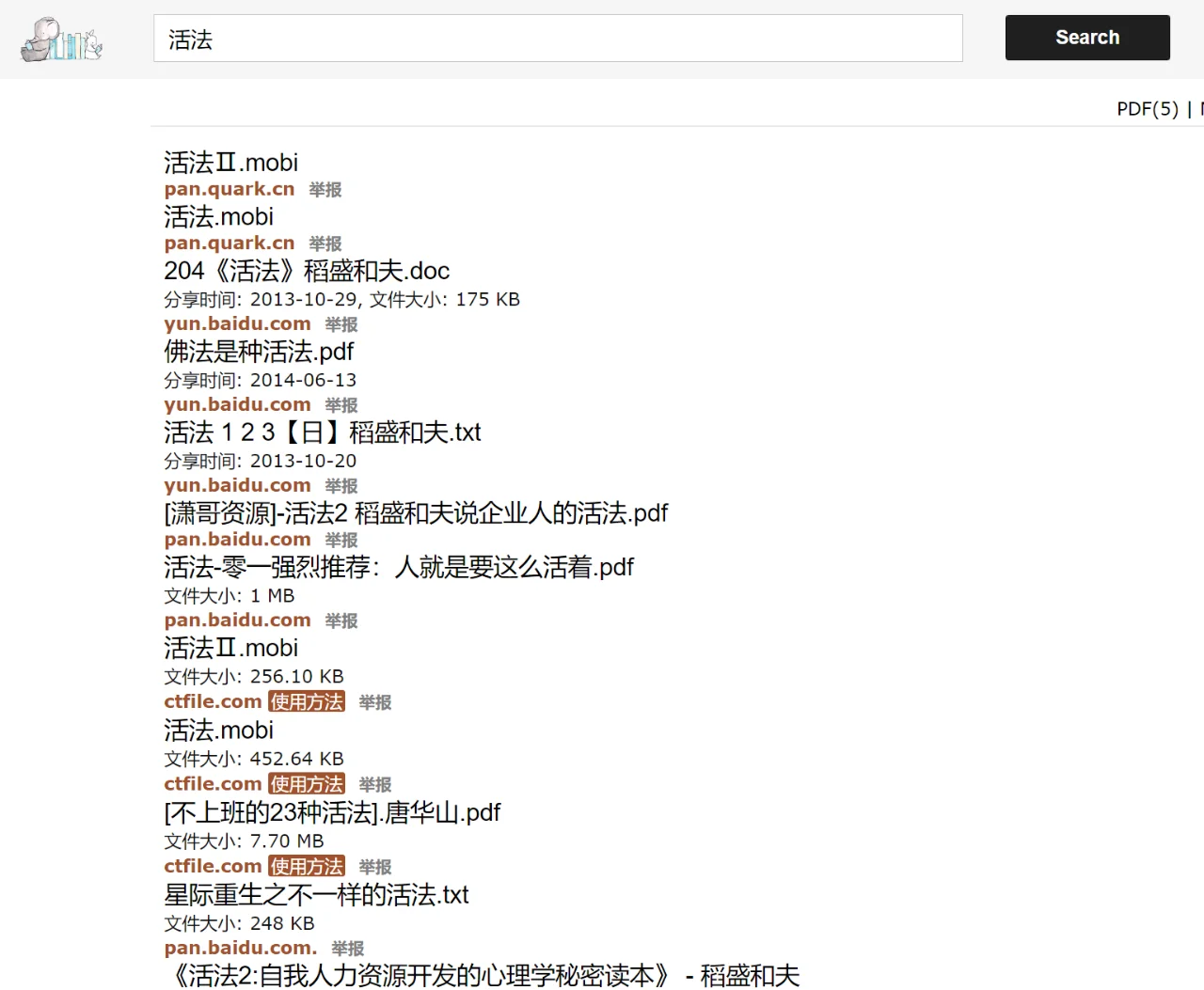Viewport: 1204px width, 990px height.
Task: Open [潇哥资源]-活法2 稻盛和夫说企业人的活法.pdf
Action: [416, 513]
